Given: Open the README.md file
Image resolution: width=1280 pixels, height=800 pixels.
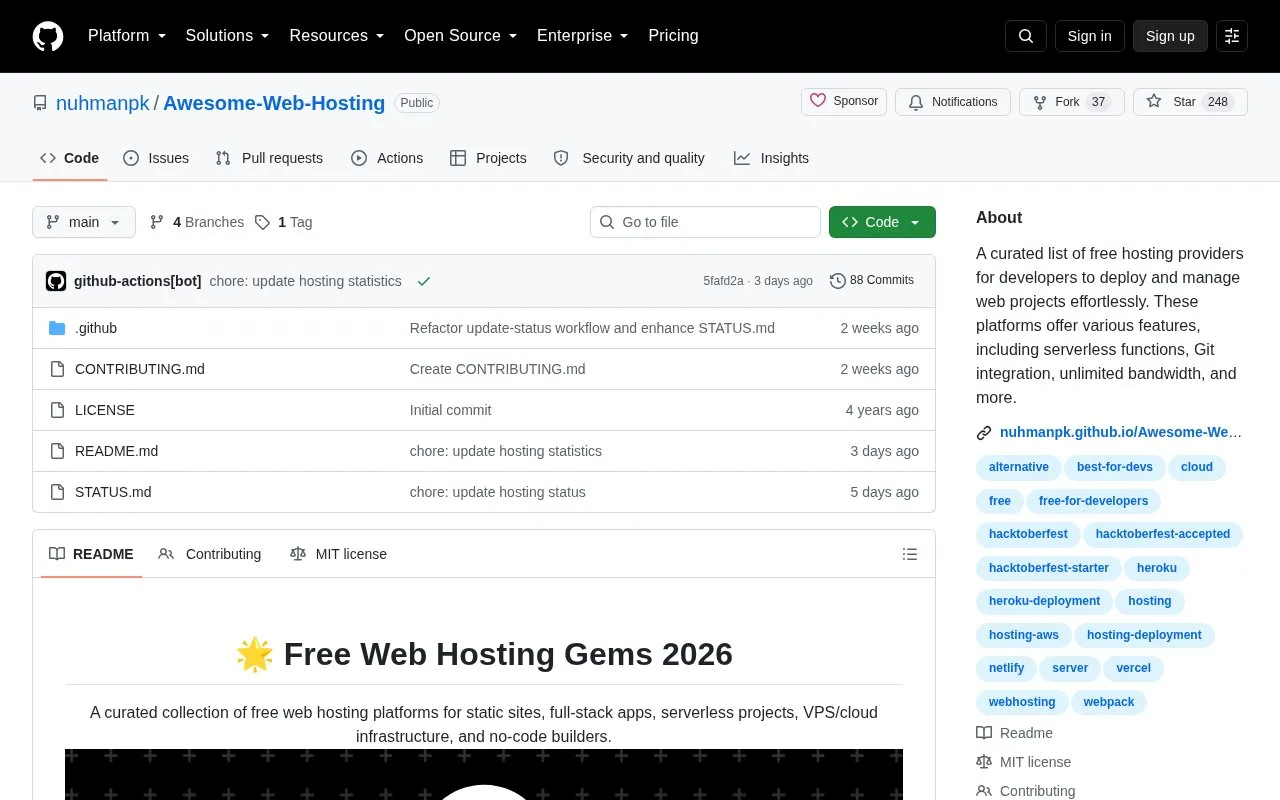Looking at the screenshot, I should [116, 451].
